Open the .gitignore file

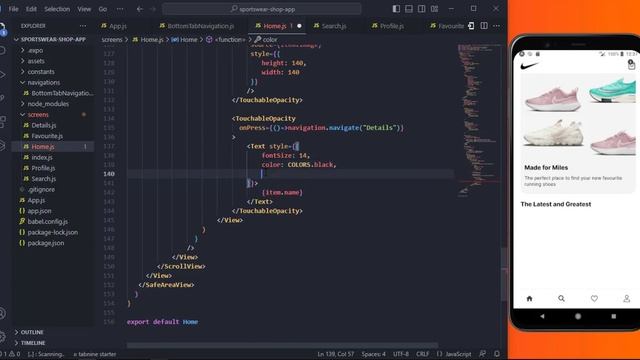pos(53,189)
